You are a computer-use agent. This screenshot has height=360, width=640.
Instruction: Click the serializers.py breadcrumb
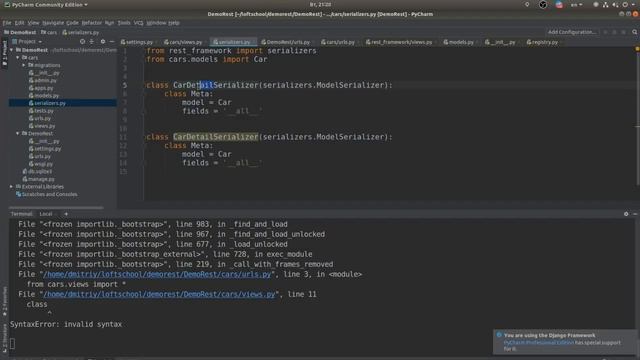click(81, 32)
